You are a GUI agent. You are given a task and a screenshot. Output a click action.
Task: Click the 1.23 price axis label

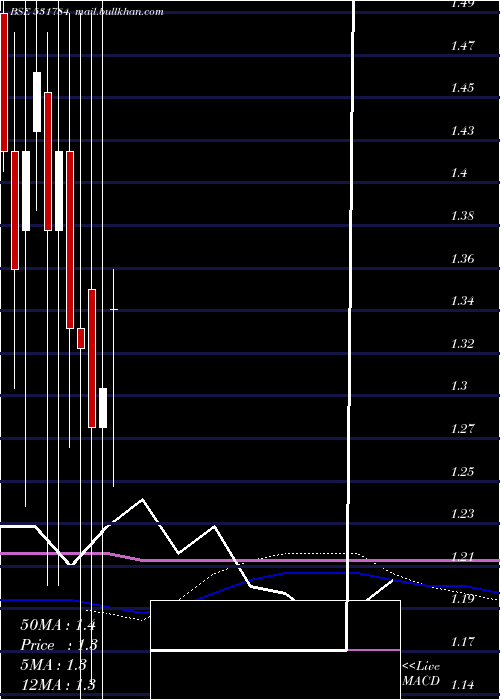click(x=462, y=514)
